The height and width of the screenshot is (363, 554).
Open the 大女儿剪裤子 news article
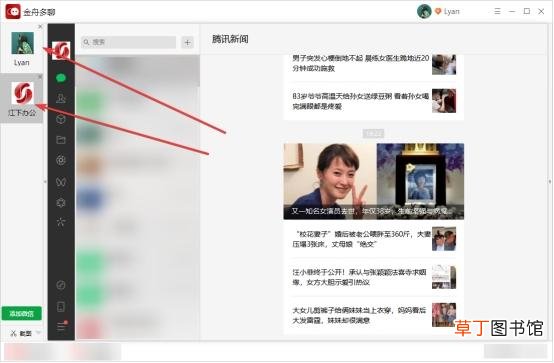tap(373, 315)
